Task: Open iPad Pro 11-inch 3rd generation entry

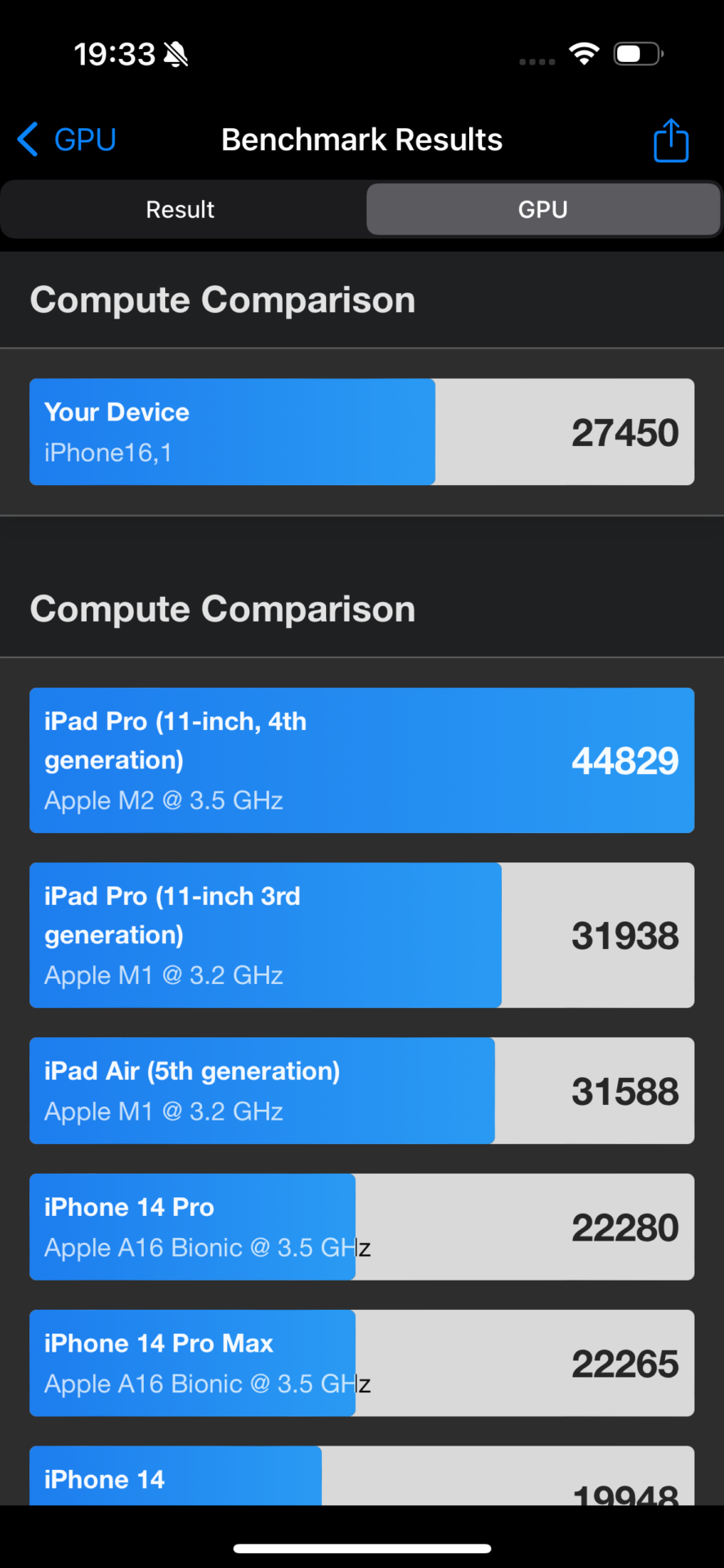Action: [361, 935]
